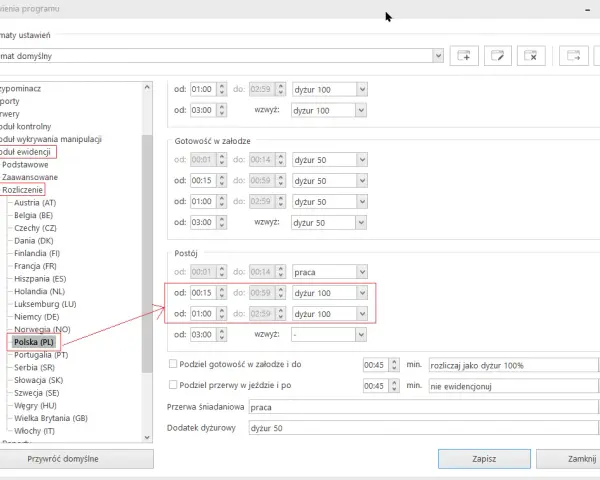Select Włochy (IT) in the country list
600x480 pixels.
click(x=34, y=431)
